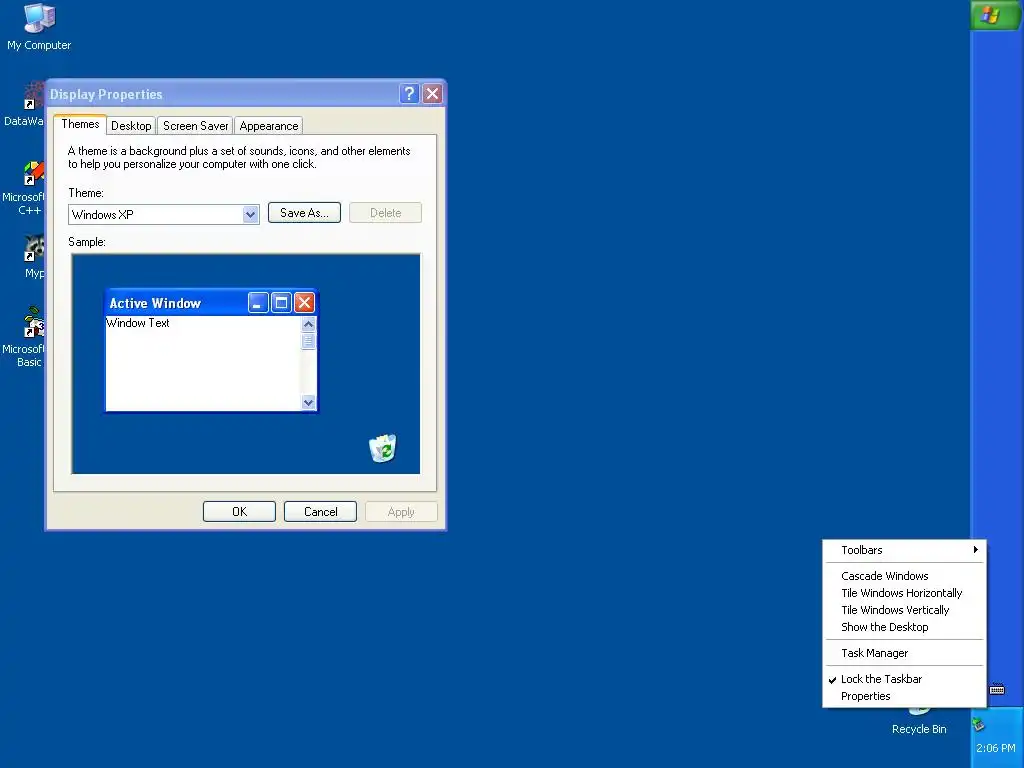Go to the Appearance tab

pos(268,126)
